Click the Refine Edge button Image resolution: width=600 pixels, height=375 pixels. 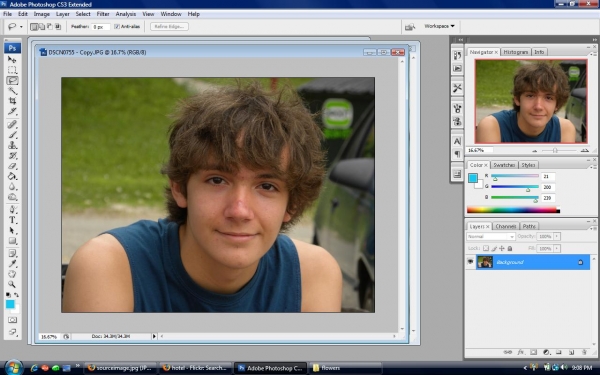coord(169,26)
